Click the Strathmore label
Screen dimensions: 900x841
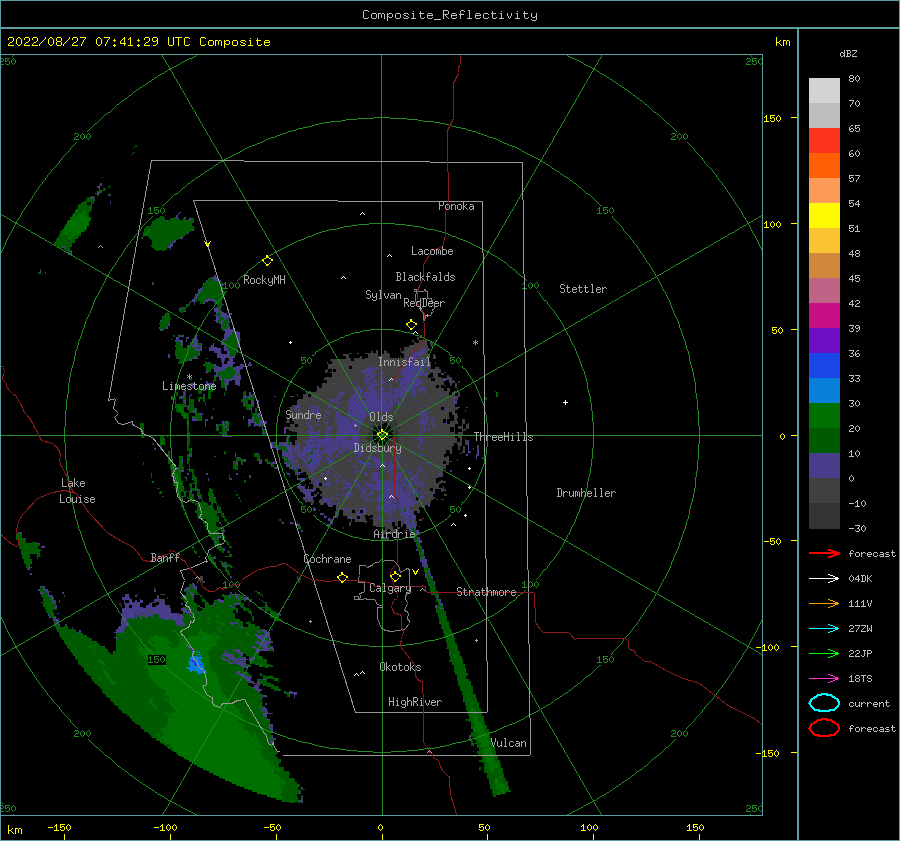click(486, 592)
